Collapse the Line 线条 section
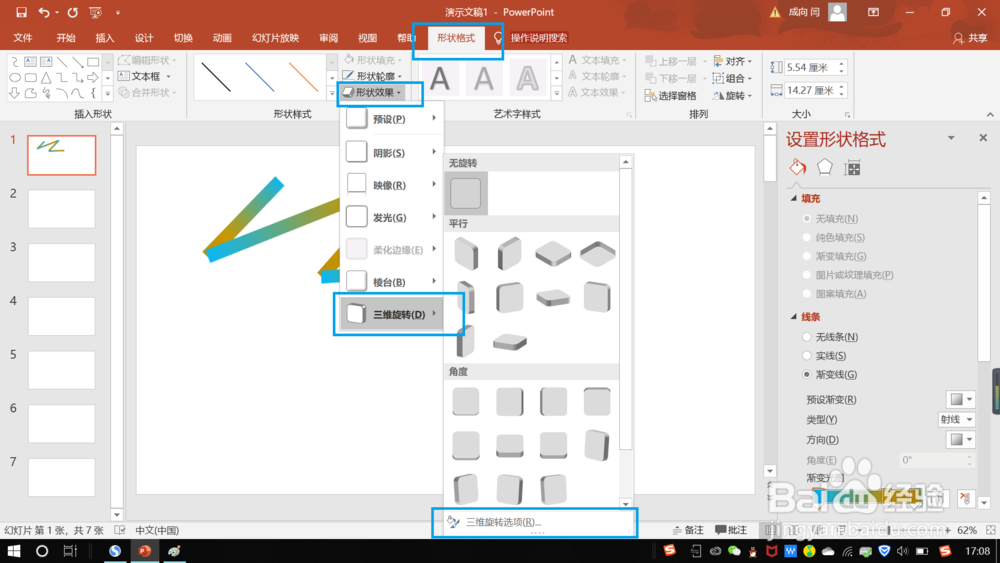The width and height of the screenshot is (1000, 563). [x=794, y=316]
